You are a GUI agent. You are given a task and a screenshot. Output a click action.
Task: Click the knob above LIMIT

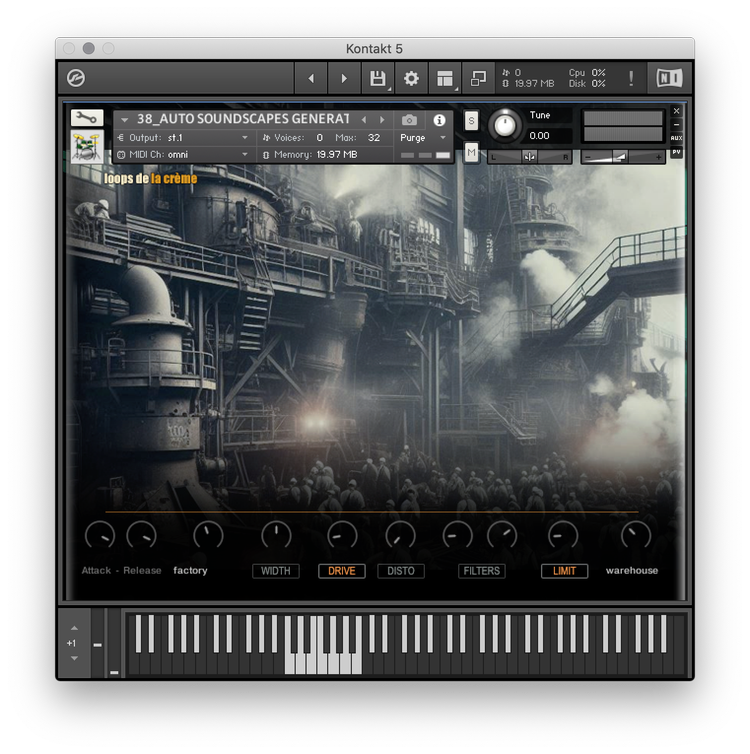pyautogui.click(x=563, y=536)
